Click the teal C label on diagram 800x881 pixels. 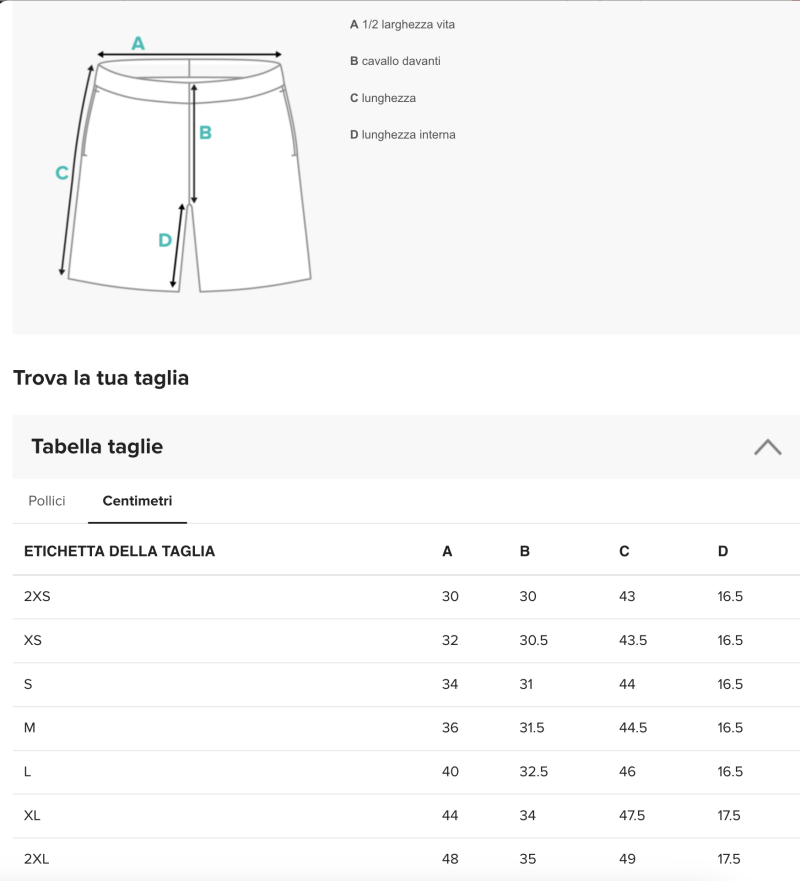coord(61,173)
